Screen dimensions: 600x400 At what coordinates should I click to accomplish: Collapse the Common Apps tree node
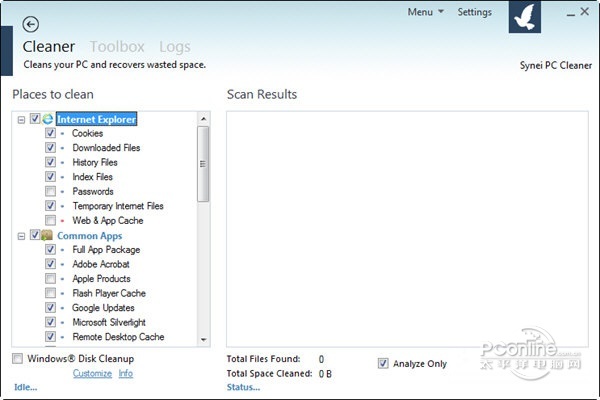click(x=21, y=236)
